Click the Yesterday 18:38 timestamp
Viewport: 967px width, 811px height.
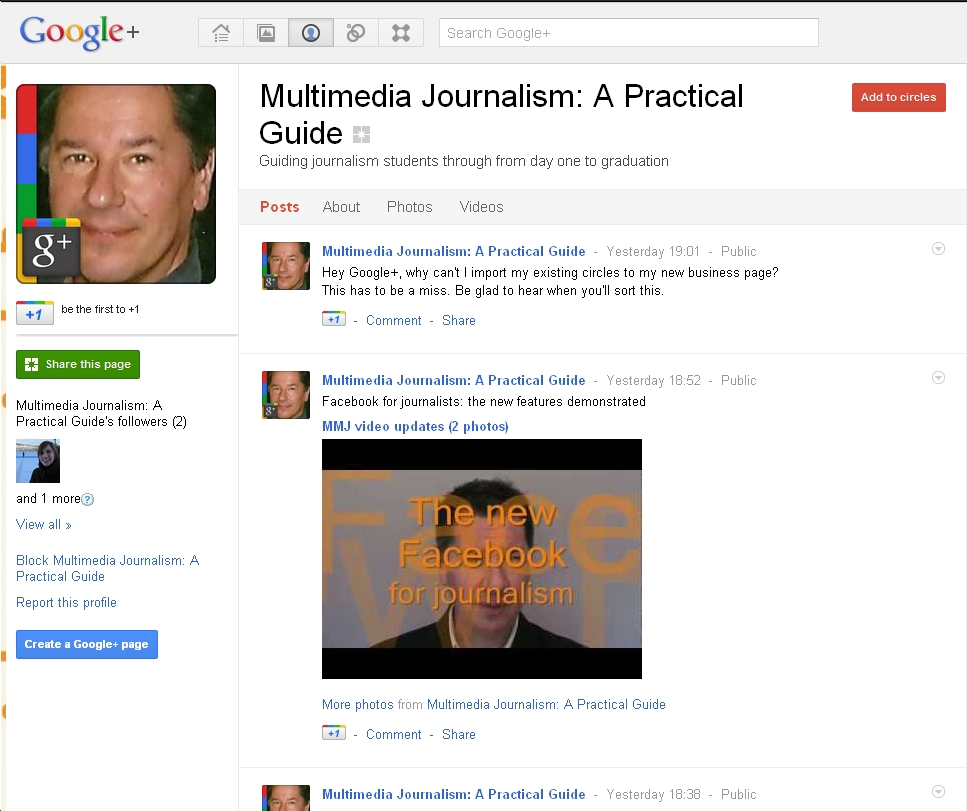(x=653, y=794)
